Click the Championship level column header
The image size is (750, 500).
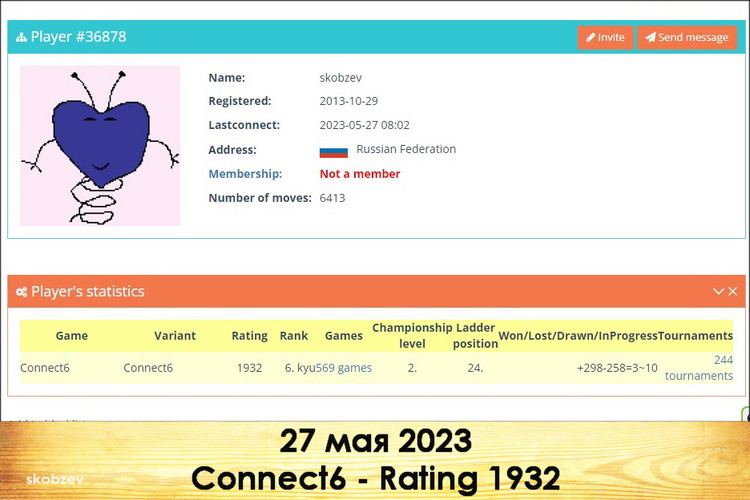click(412, 336)
